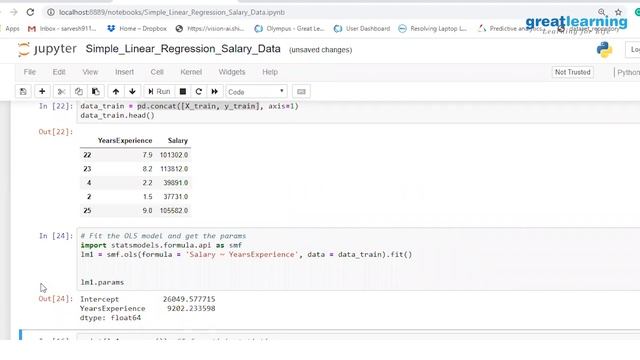Open the File menu
Screen dimensions: 640x360
(29, 72)
